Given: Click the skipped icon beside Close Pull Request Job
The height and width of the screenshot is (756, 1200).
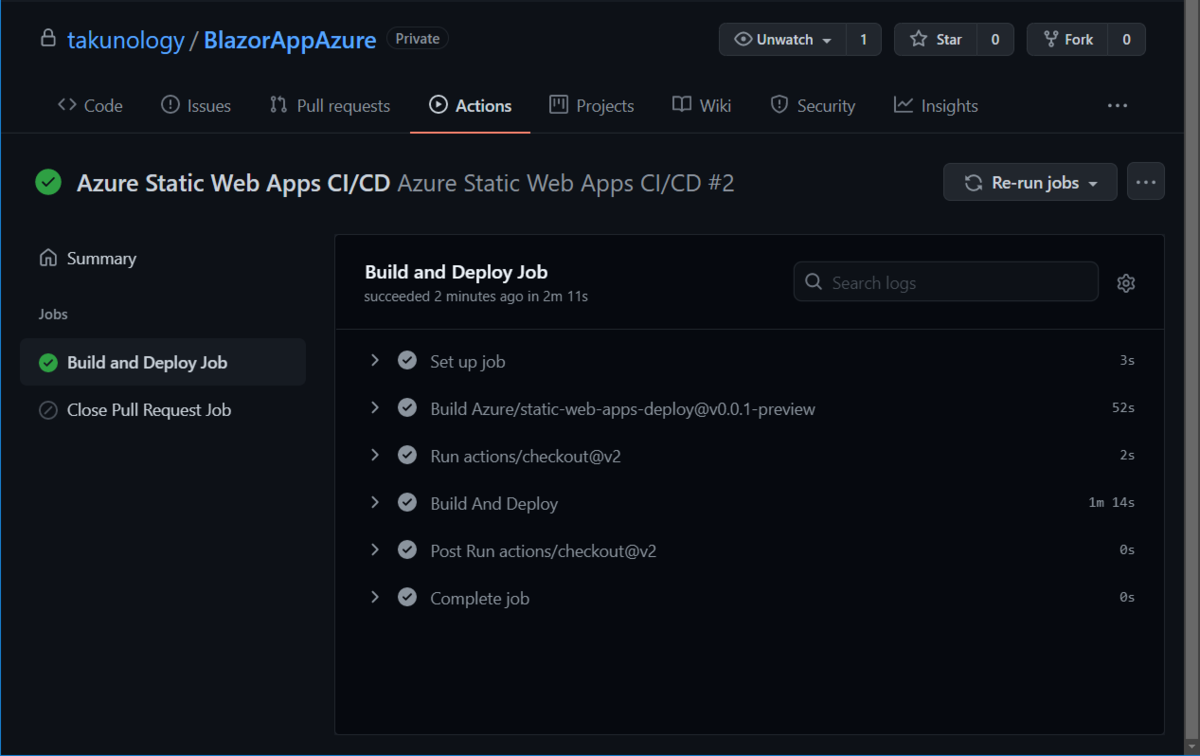Looking at the screenshot, I should point(48,410).
